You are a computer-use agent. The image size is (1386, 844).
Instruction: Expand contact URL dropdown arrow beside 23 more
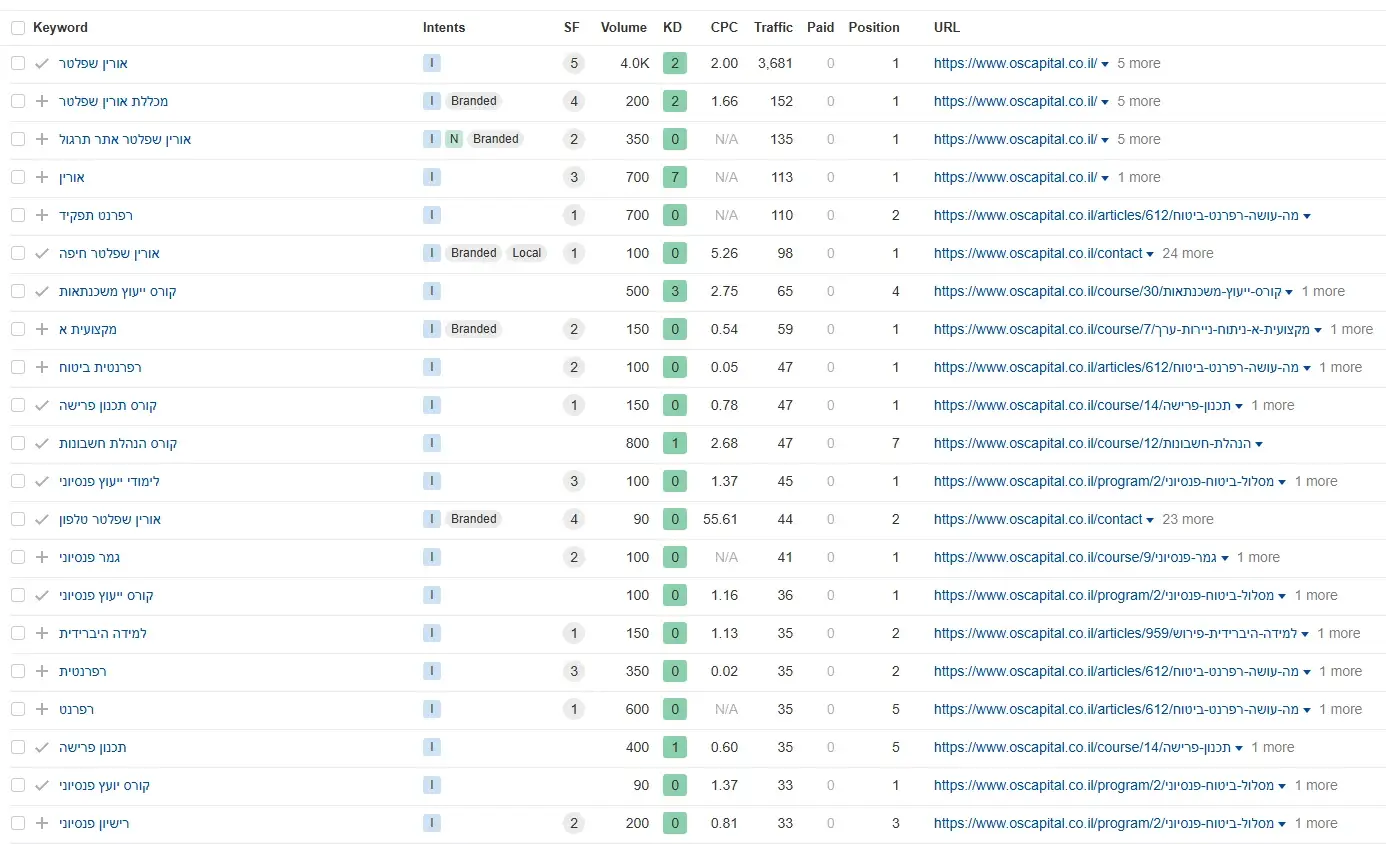[x=1150, y=520]
